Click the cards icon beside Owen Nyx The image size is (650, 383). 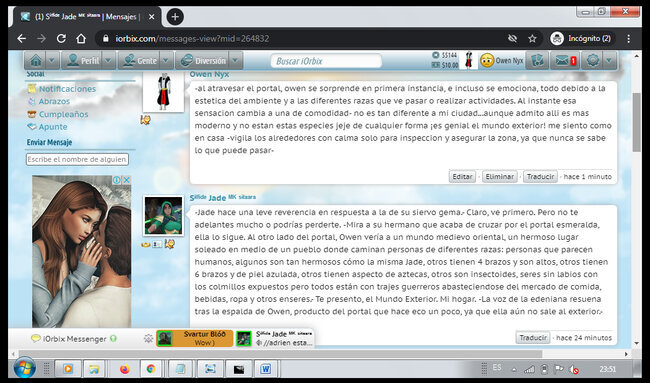coord(538,61)
